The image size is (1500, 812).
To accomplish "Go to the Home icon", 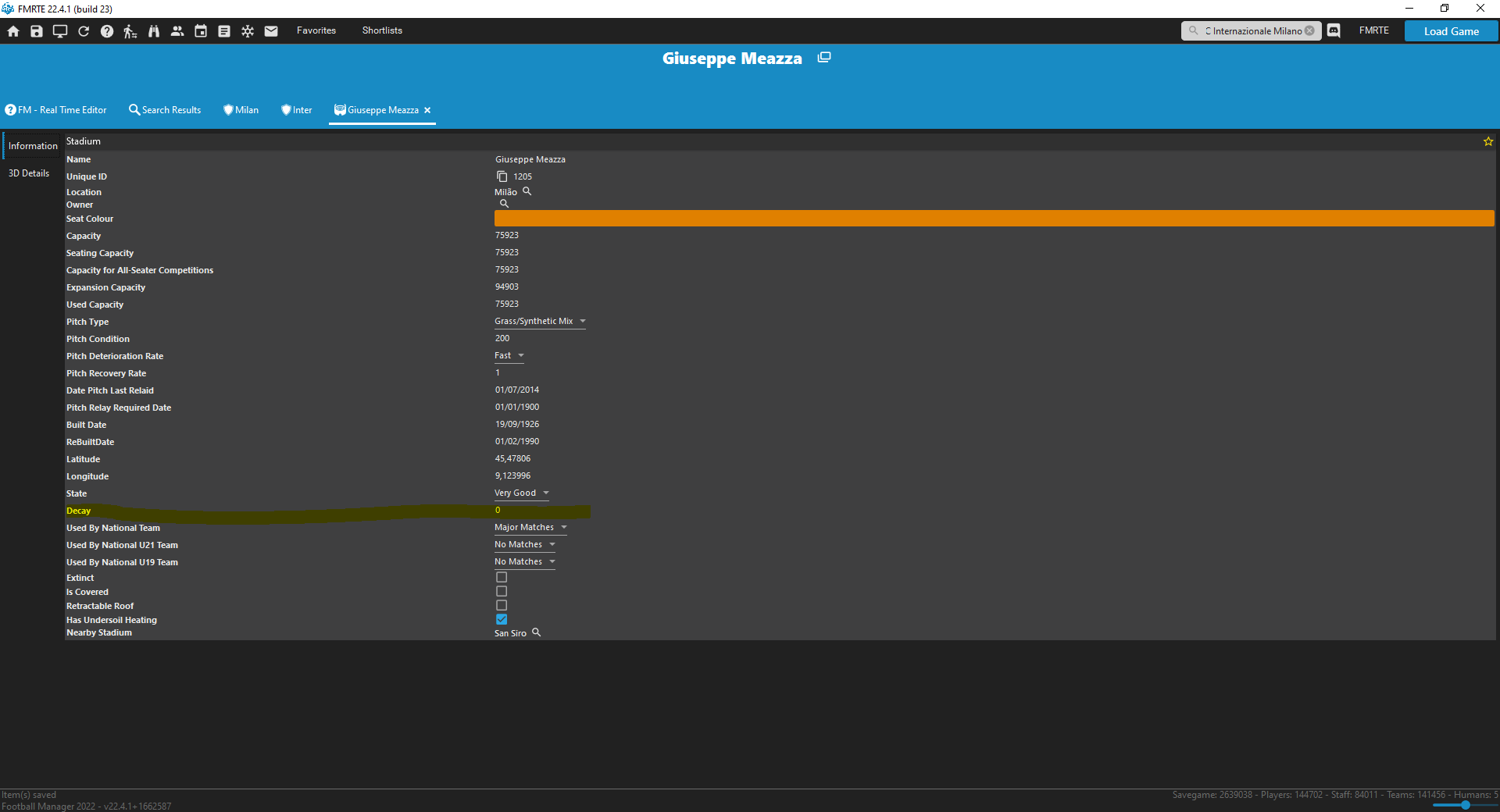I will [13, 31].
